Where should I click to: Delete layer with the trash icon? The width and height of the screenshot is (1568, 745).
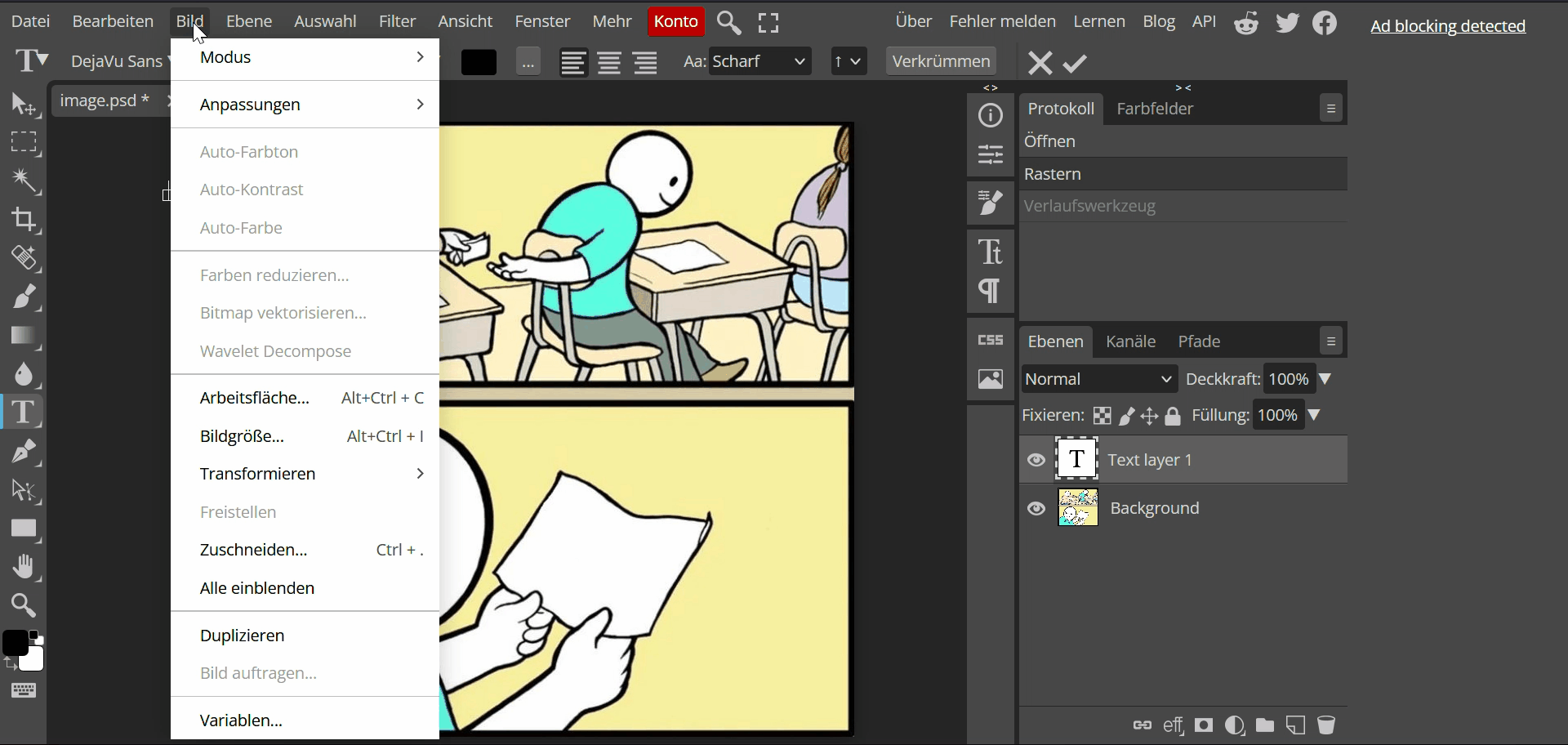coord(1326,725)
